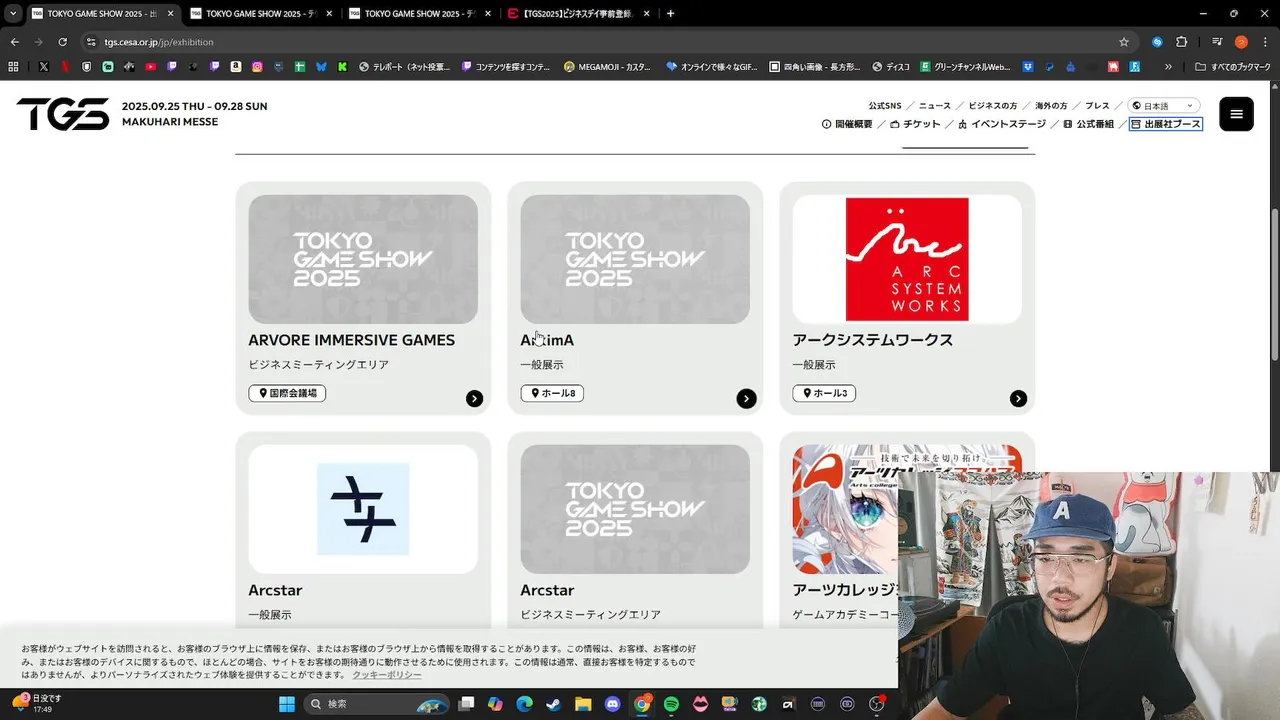Click the ホール8 location tag
This screenshot has width=1280, height=720.
552,393
